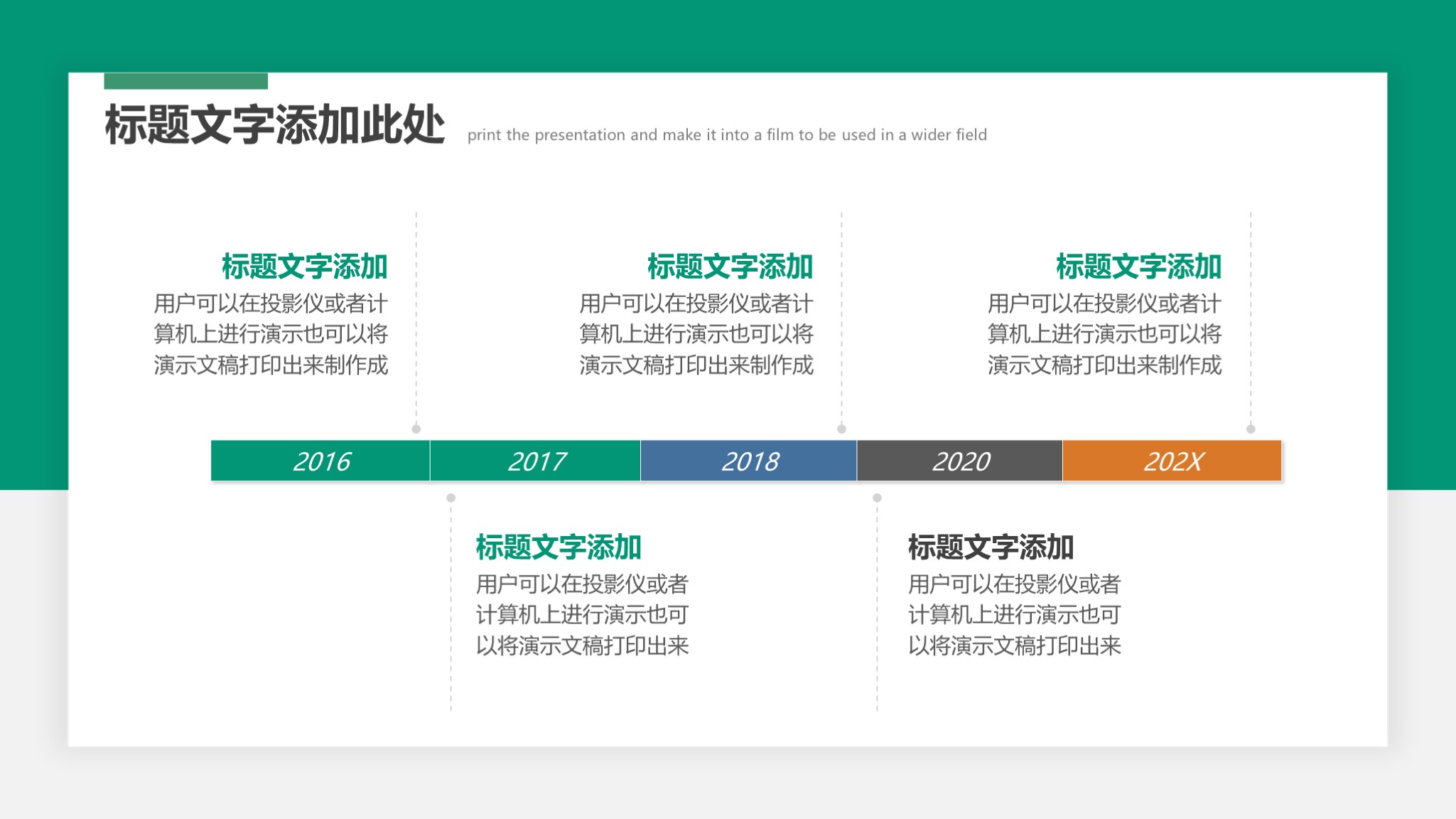The height and width of the screenshot is (819, 1456).
Task: Click the connector dot above 2016 segment end
Action: pyautogui.click(x=416, y=429)
